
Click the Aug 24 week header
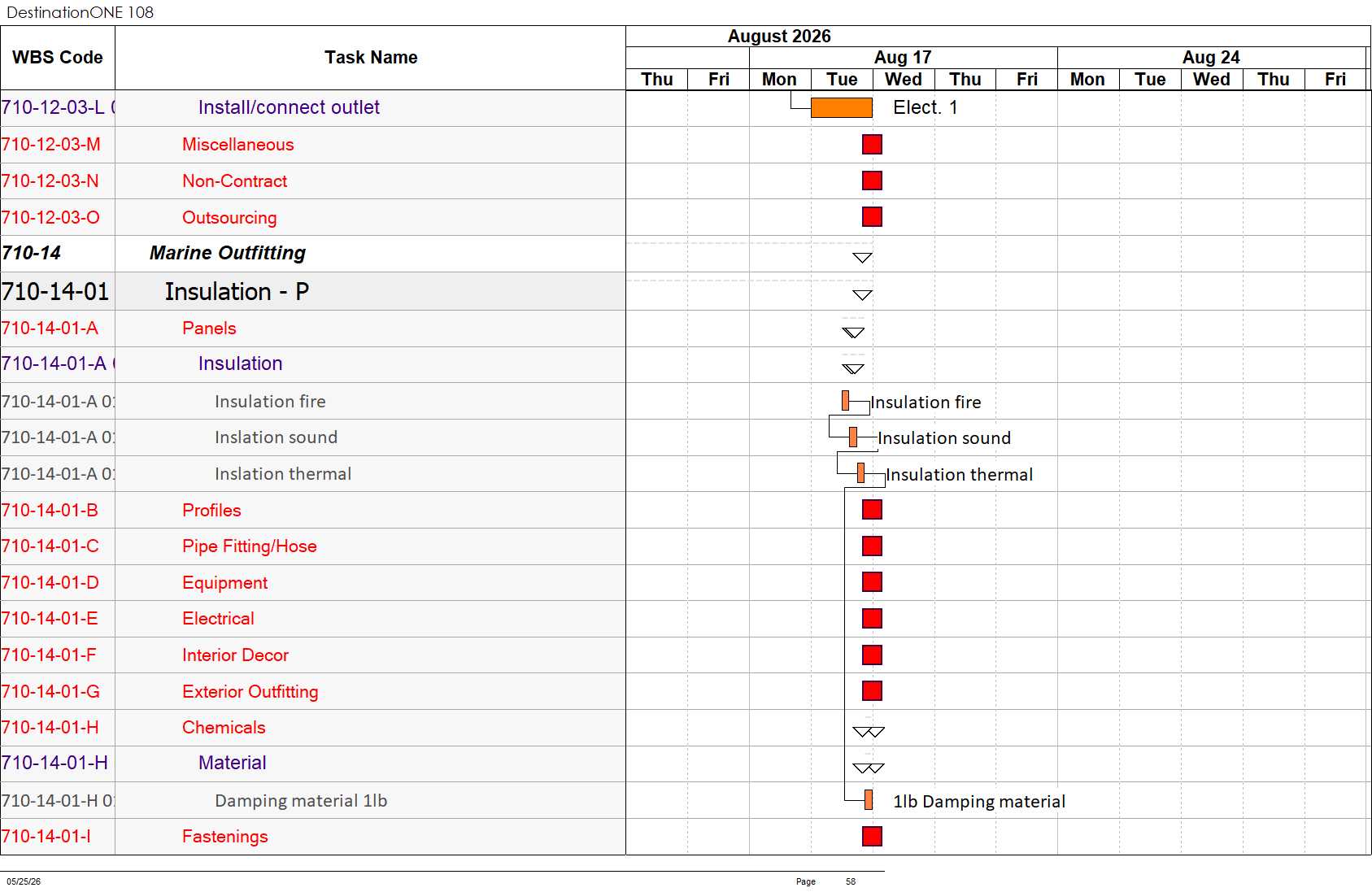(1211, 58)
